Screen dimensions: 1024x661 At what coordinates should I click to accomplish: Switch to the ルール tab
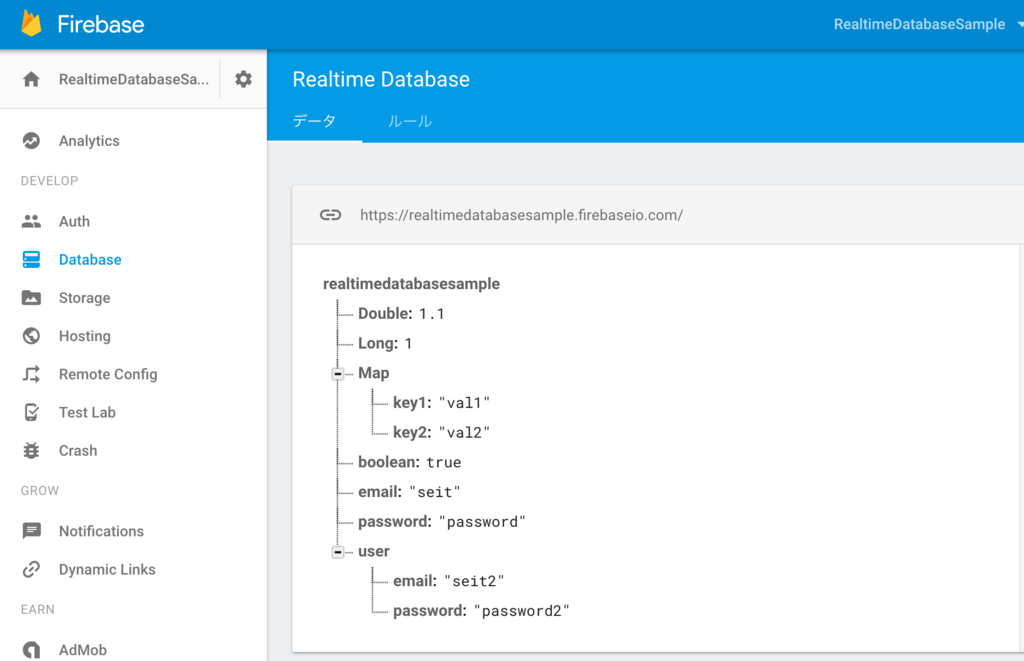409,121
